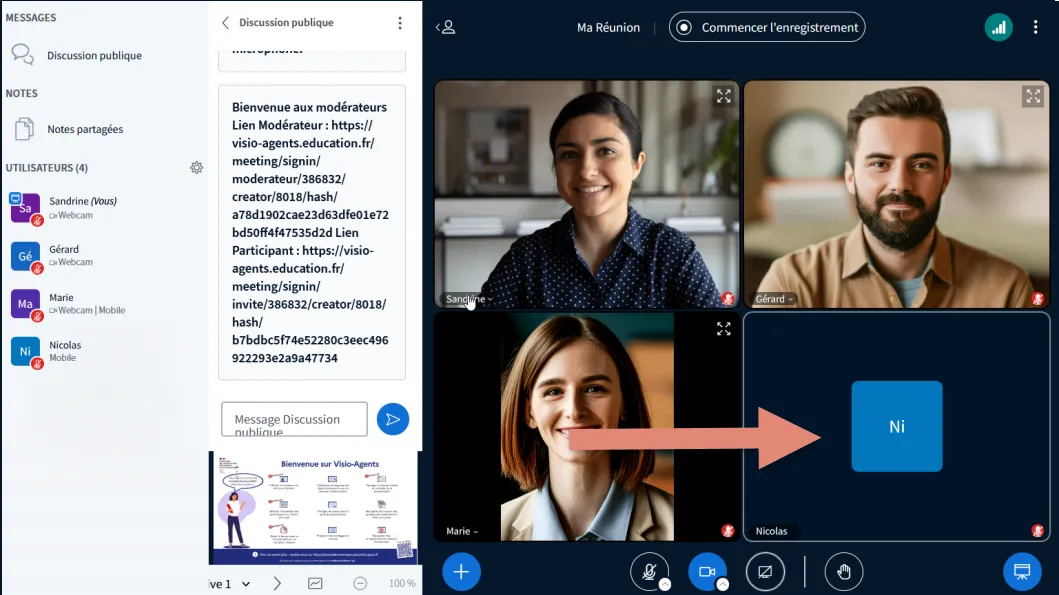Open Sandrine webcam name dropdown
The image size is (1059, 595).
tap(469, 299)
